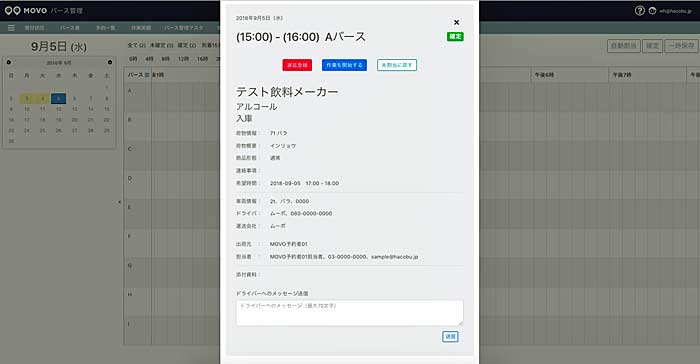Open the バース表 menu tab

(70, 28)
